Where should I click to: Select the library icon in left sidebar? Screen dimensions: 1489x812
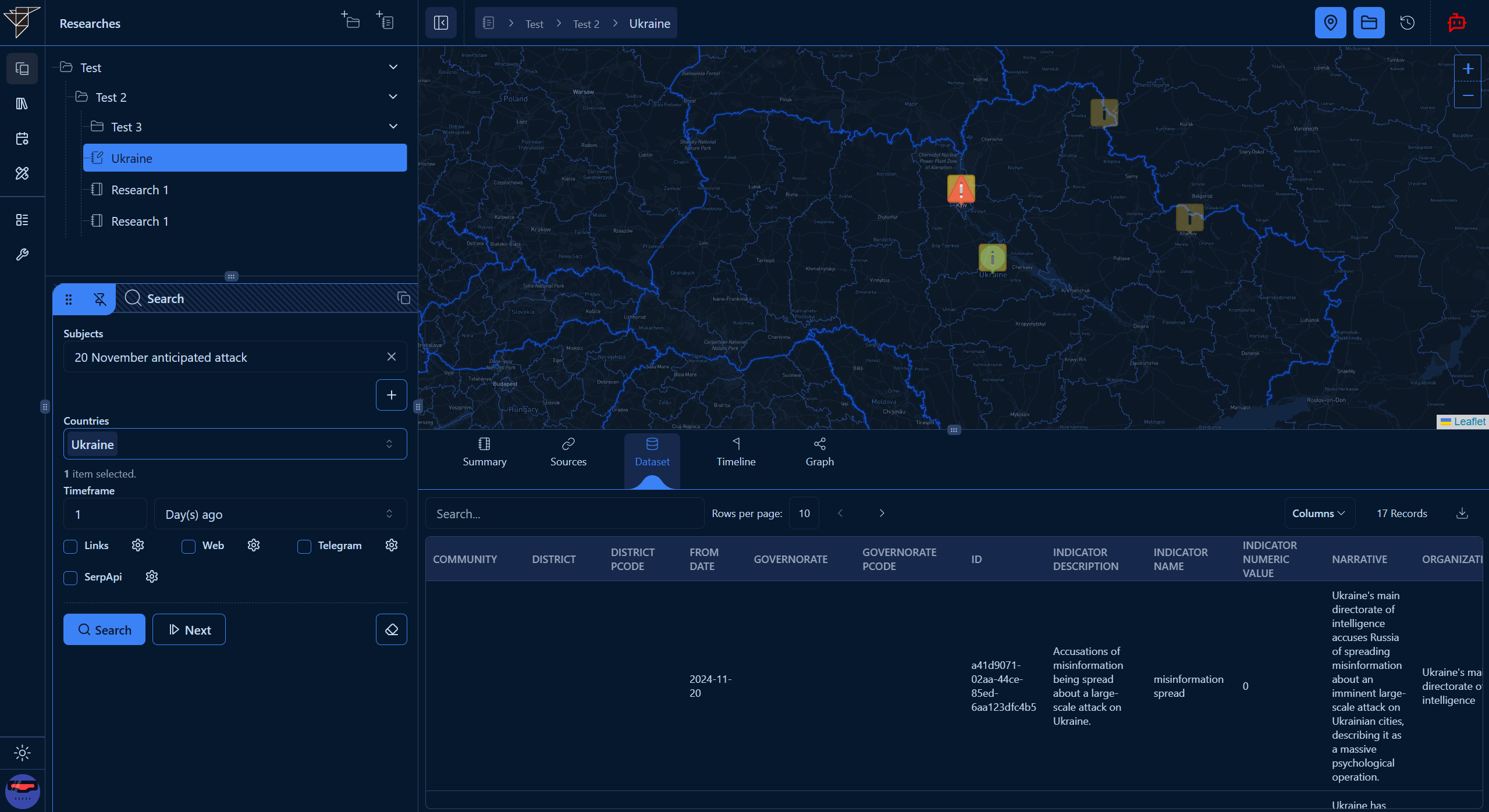(22, 104)
